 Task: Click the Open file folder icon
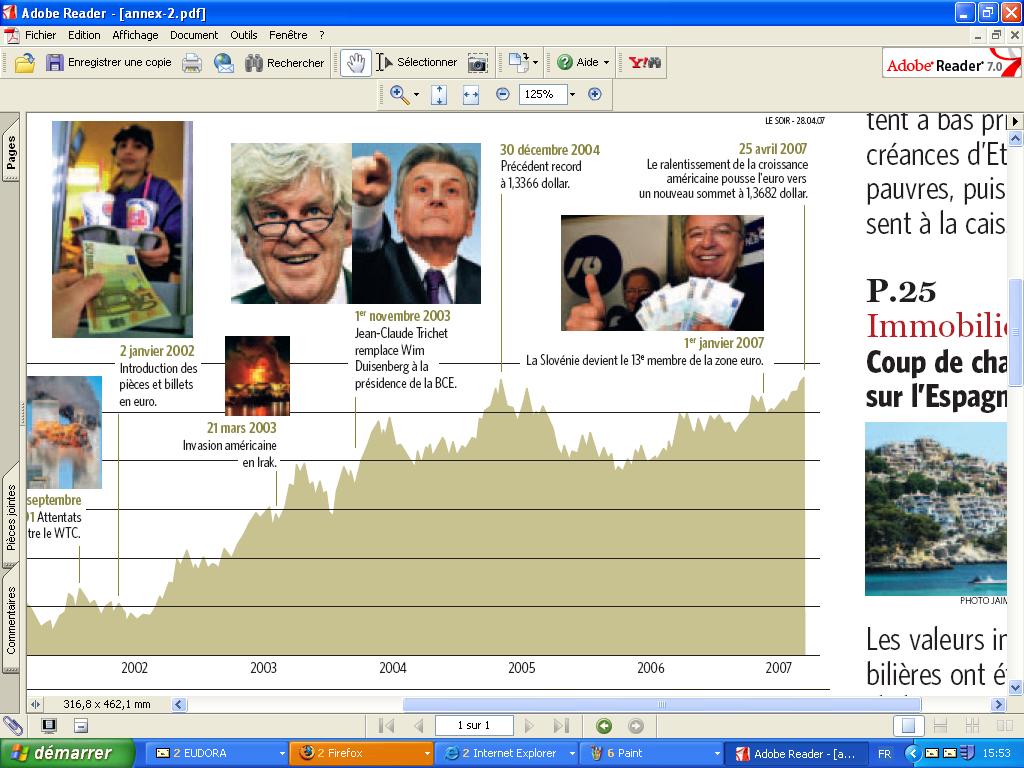coord(25,63)
